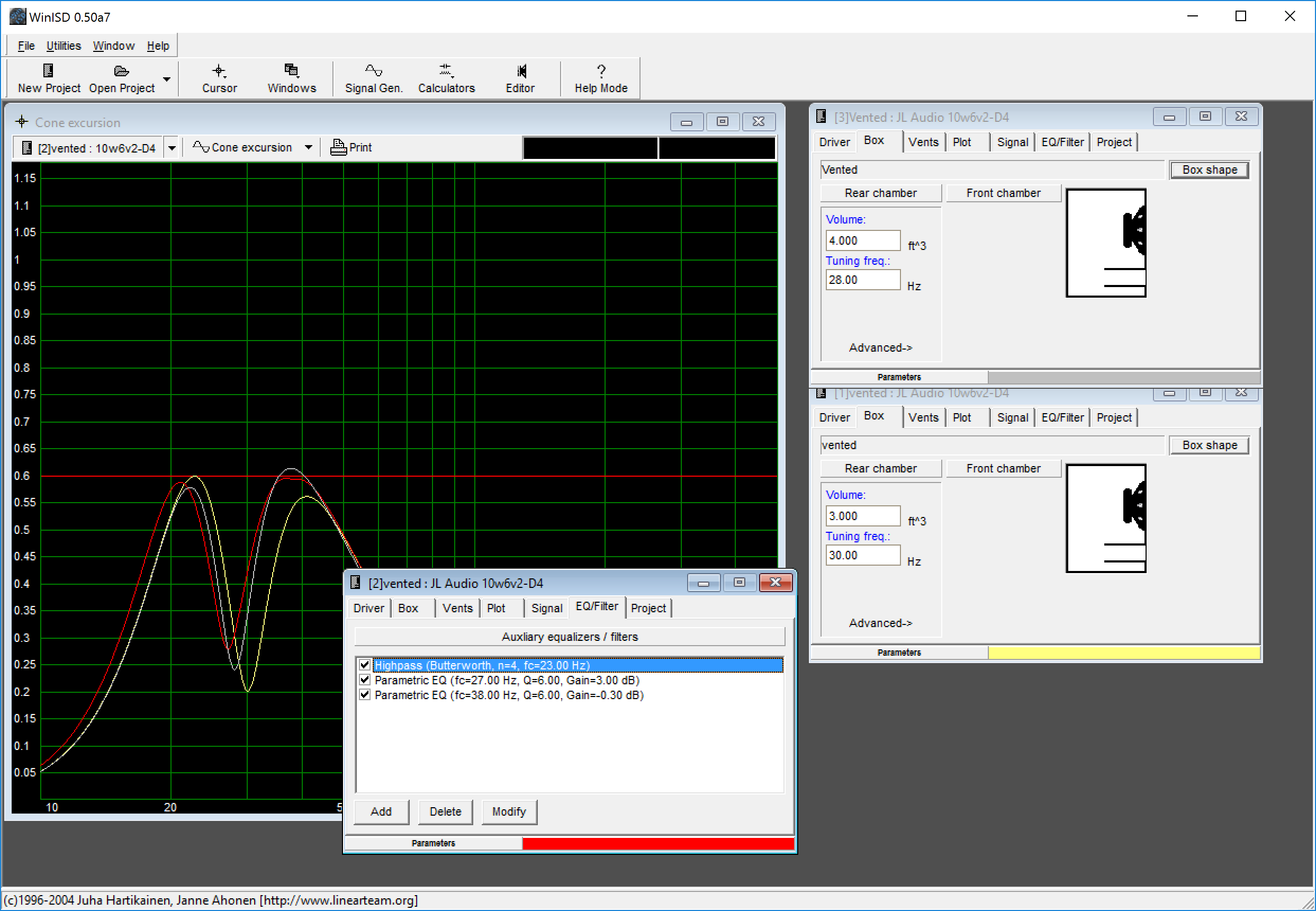This screenshot has width=1316, height=911.
Task: Minimize the [3]Vented project window
Action: click(x=1169, y=117)
